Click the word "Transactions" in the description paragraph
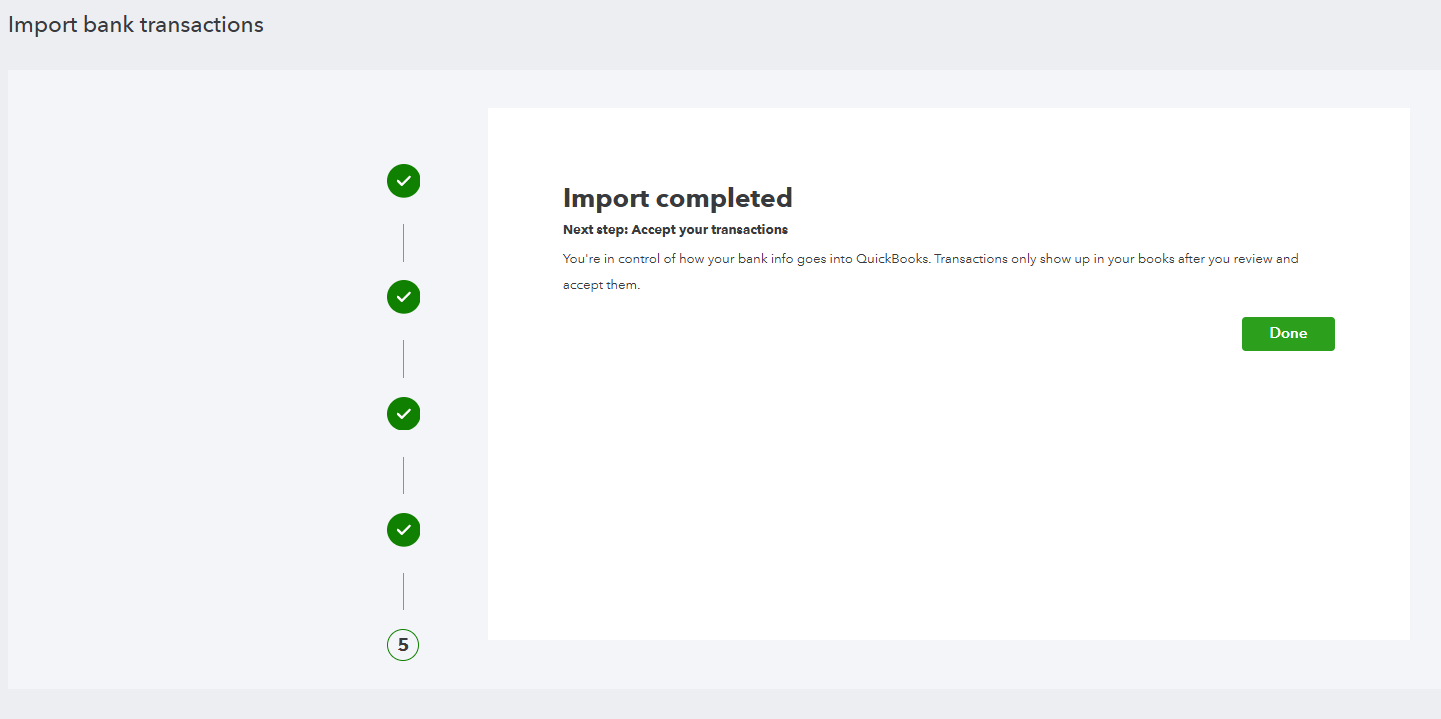The height and width of the screenshot is (719, 1441). (973, 259)
